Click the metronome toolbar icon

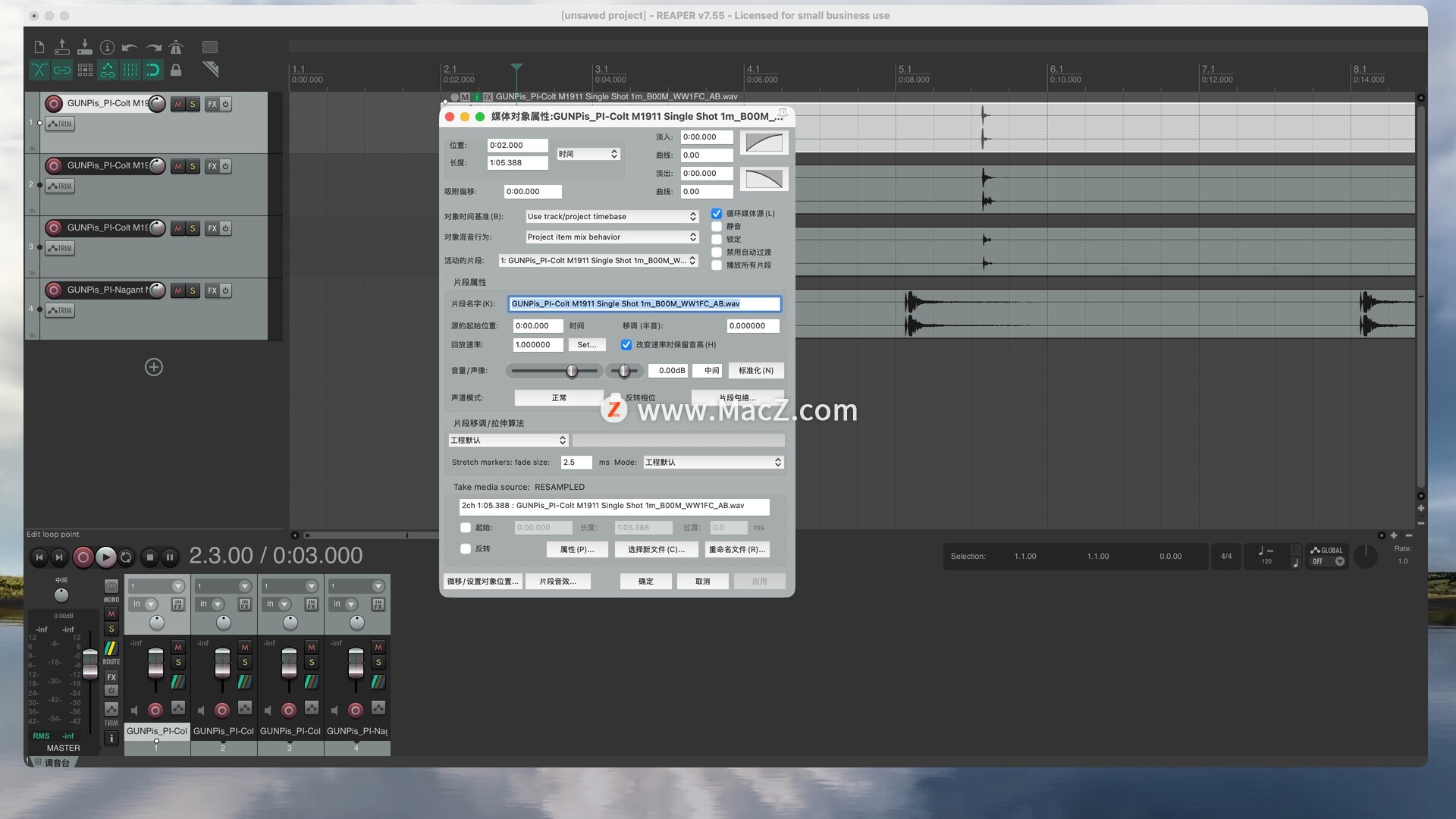point(176,48)
